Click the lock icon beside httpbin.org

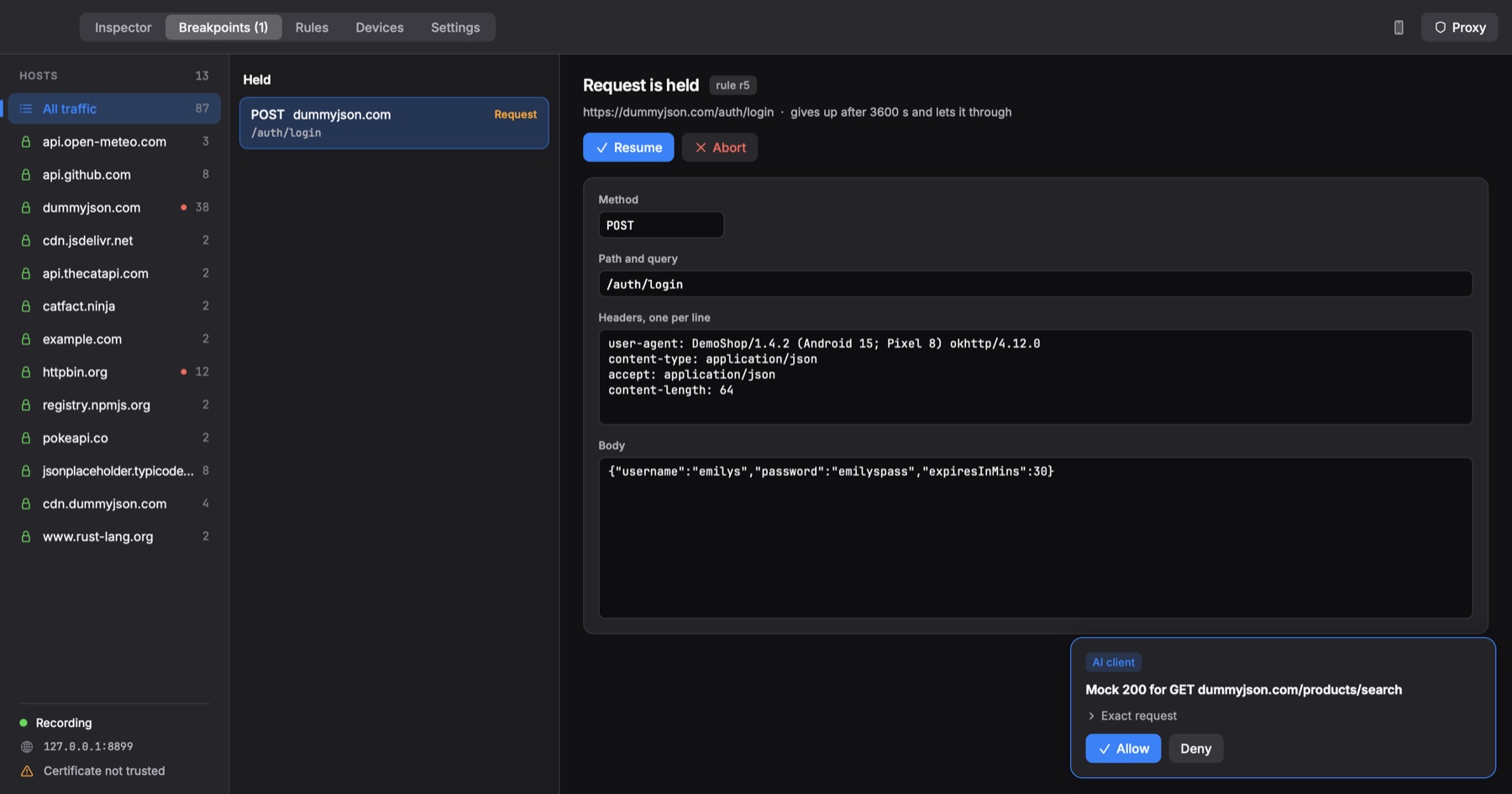coord(26,372)
